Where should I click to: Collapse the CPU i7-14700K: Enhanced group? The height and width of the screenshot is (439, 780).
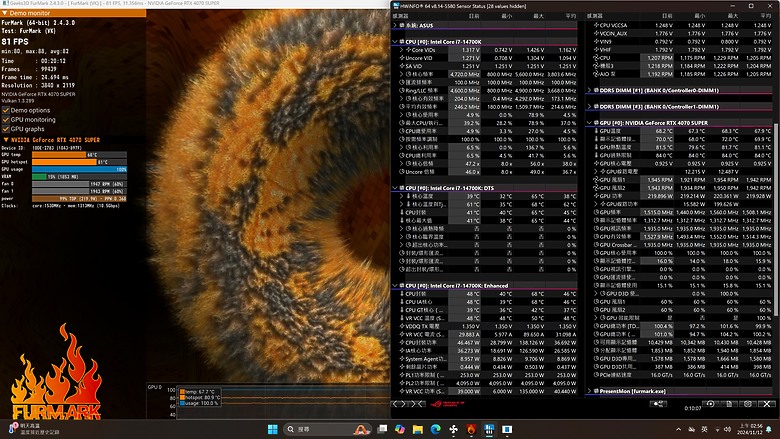395,286
